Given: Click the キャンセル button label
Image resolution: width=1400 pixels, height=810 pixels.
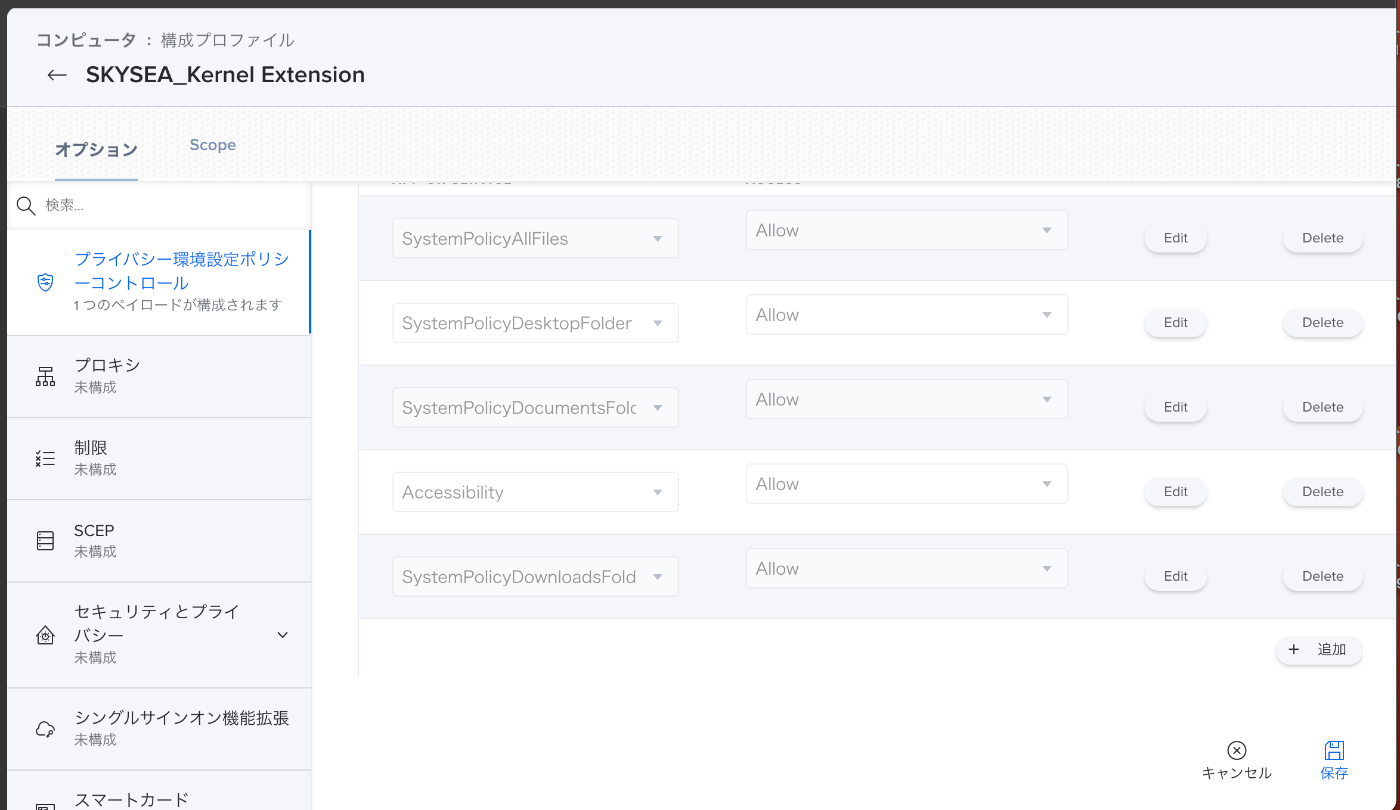Looking at the screenshot, I should [1237, 773].
